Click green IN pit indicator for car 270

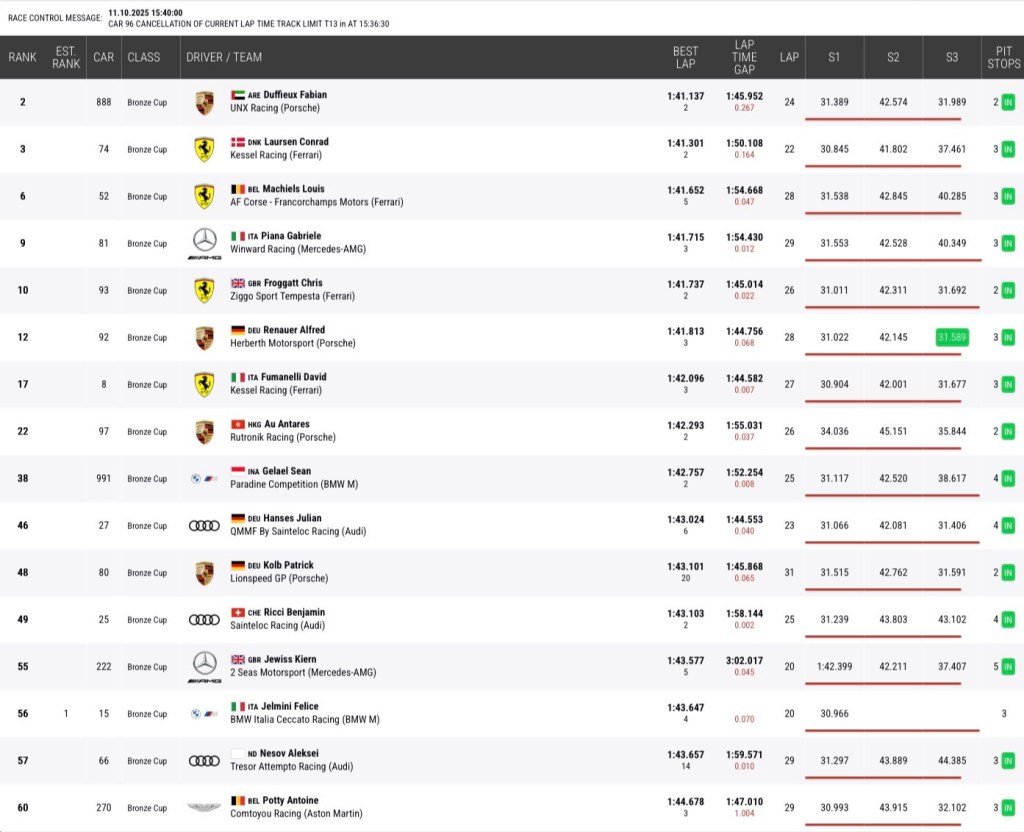(x=1008, y=808)
